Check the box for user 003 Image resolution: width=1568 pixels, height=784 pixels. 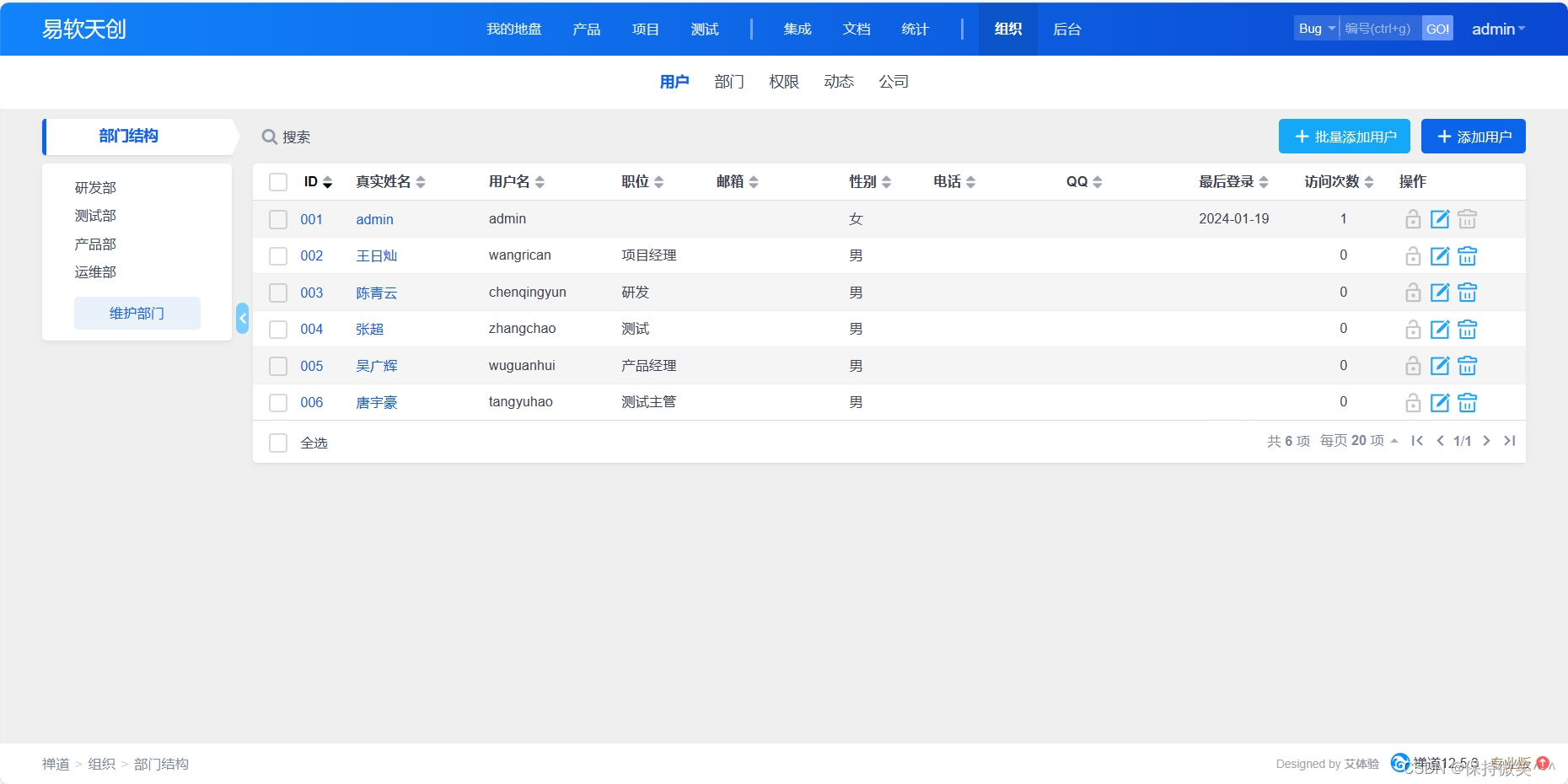point(278,293)
